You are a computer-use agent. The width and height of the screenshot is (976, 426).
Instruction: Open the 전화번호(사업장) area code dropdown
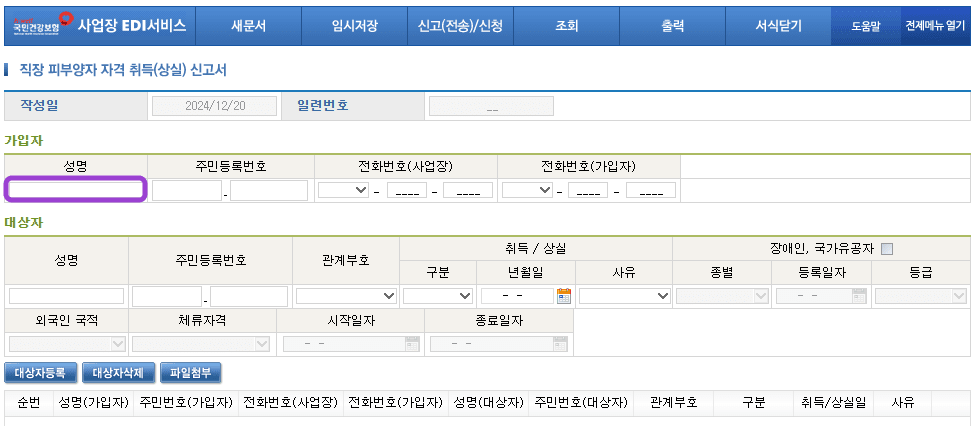pos(344,190)
